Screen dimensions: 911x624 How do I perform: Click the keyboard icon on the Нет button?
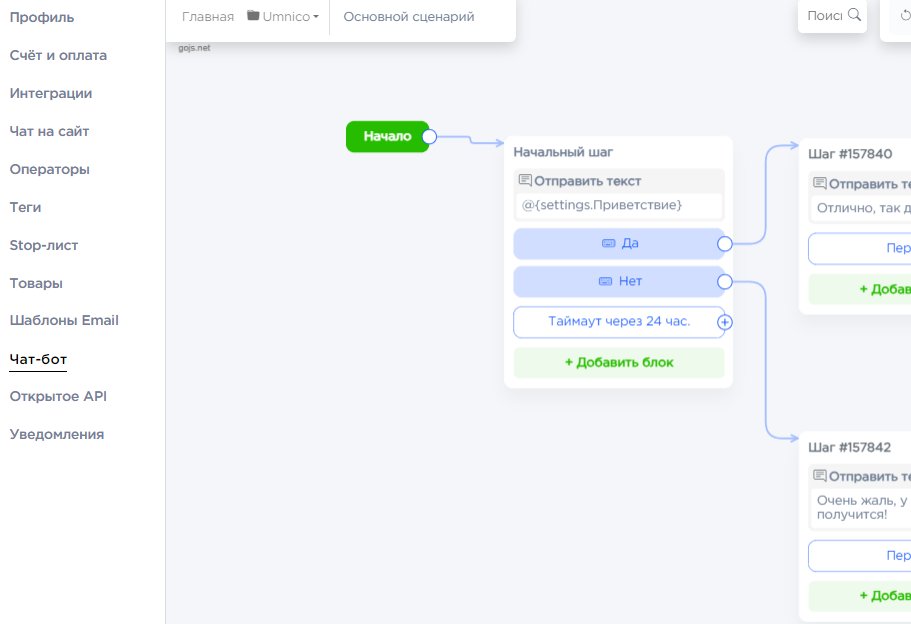(x=605, y=281)
